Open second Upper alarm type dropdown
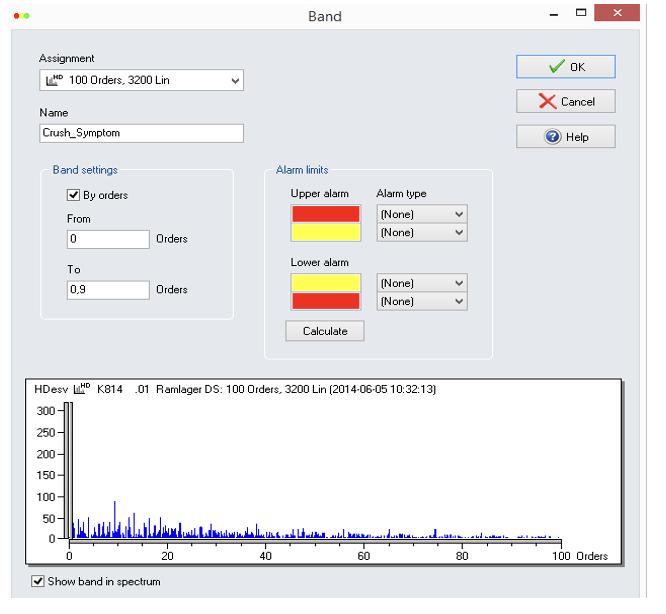The image size is (666, 614). (x=421, y=232)
